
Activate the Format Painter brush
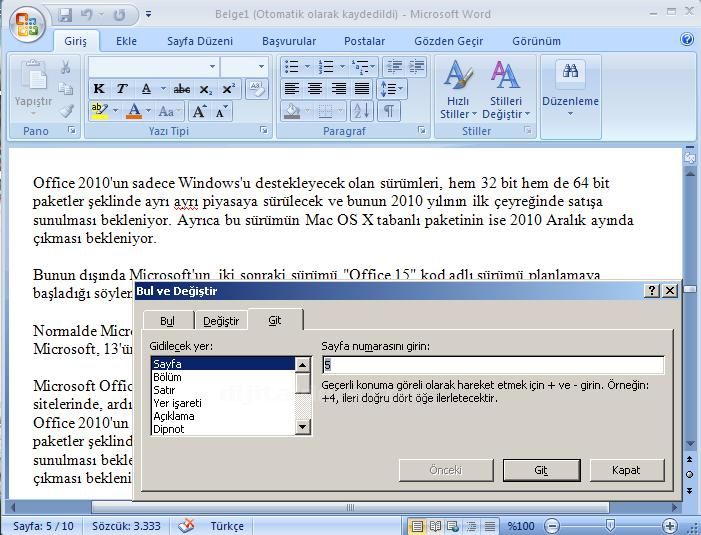66,110
